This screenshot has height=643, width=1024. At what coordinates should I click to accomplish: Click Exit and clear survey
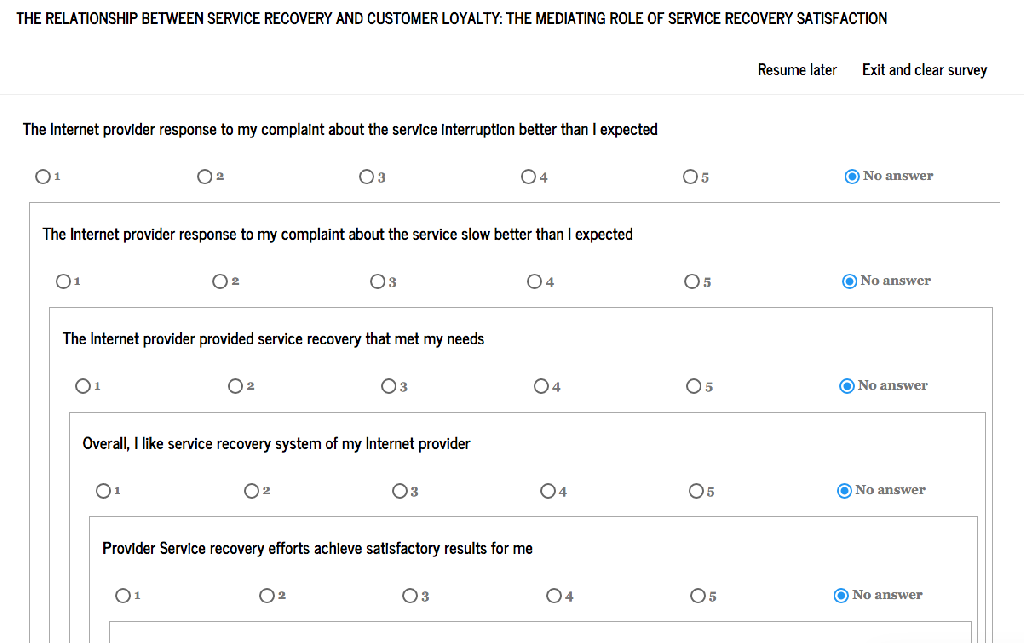924,70
